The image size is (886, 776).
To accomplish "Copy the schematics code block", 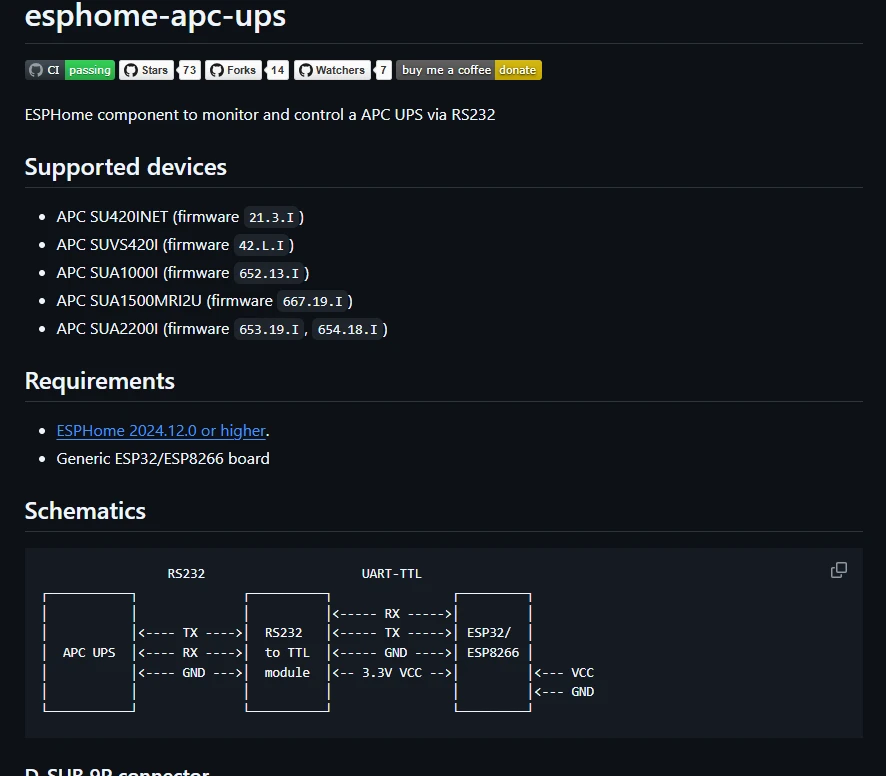I will tap(839, 570).
